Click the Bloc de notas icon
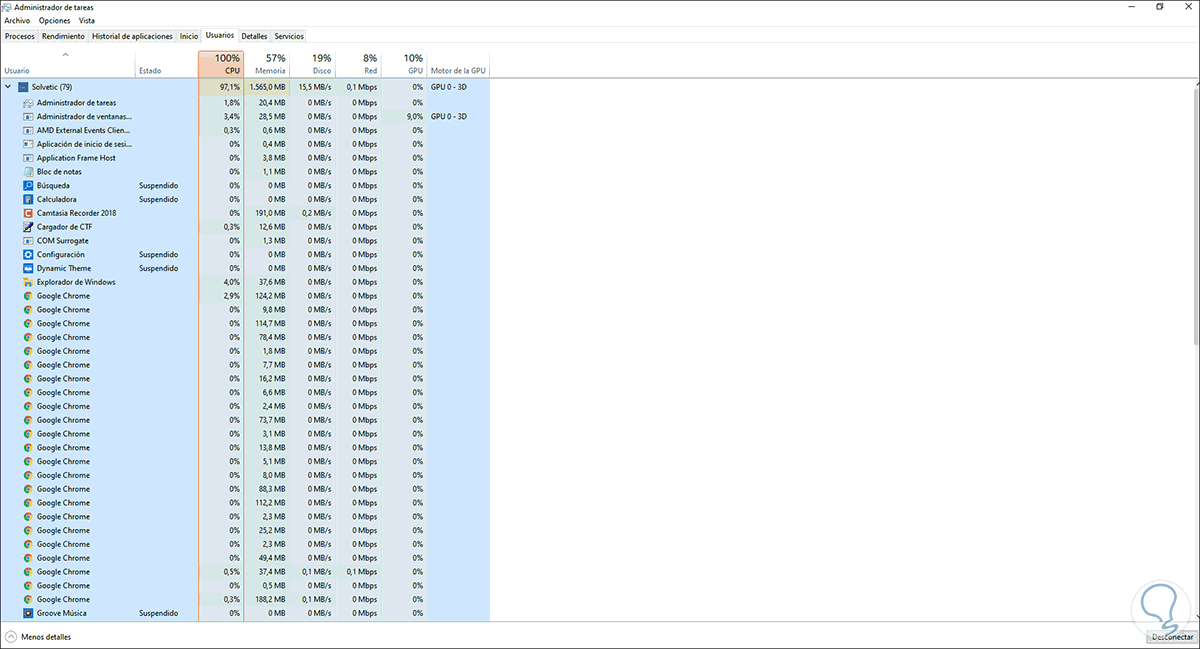The image size is (1200, 649). [x=28, y=172]
